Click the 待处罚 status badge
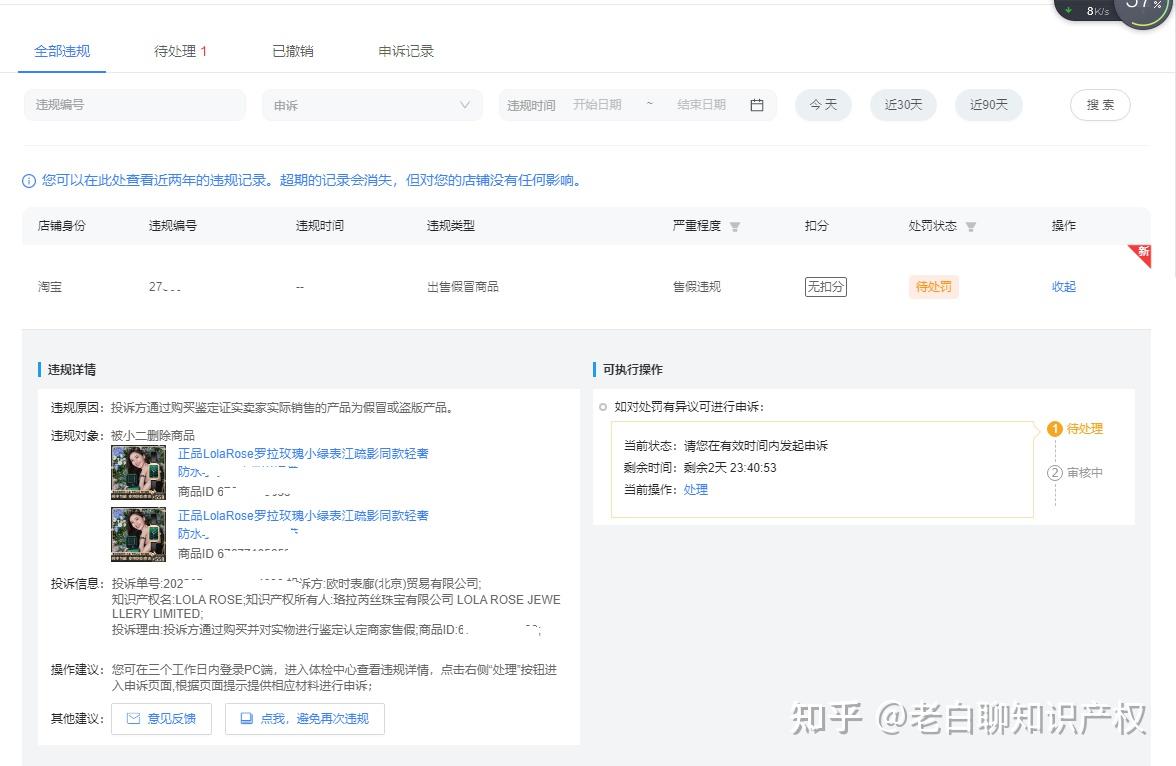 pyautogui.click(x=934, y=287)
